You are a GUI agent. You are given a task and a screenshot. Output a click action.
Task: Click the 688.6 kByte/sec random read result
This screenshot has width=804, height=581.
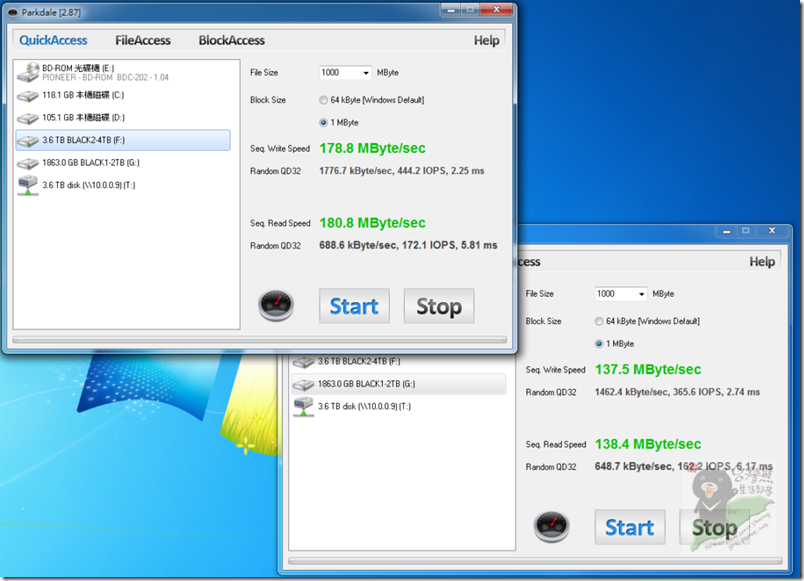(408, 246)
